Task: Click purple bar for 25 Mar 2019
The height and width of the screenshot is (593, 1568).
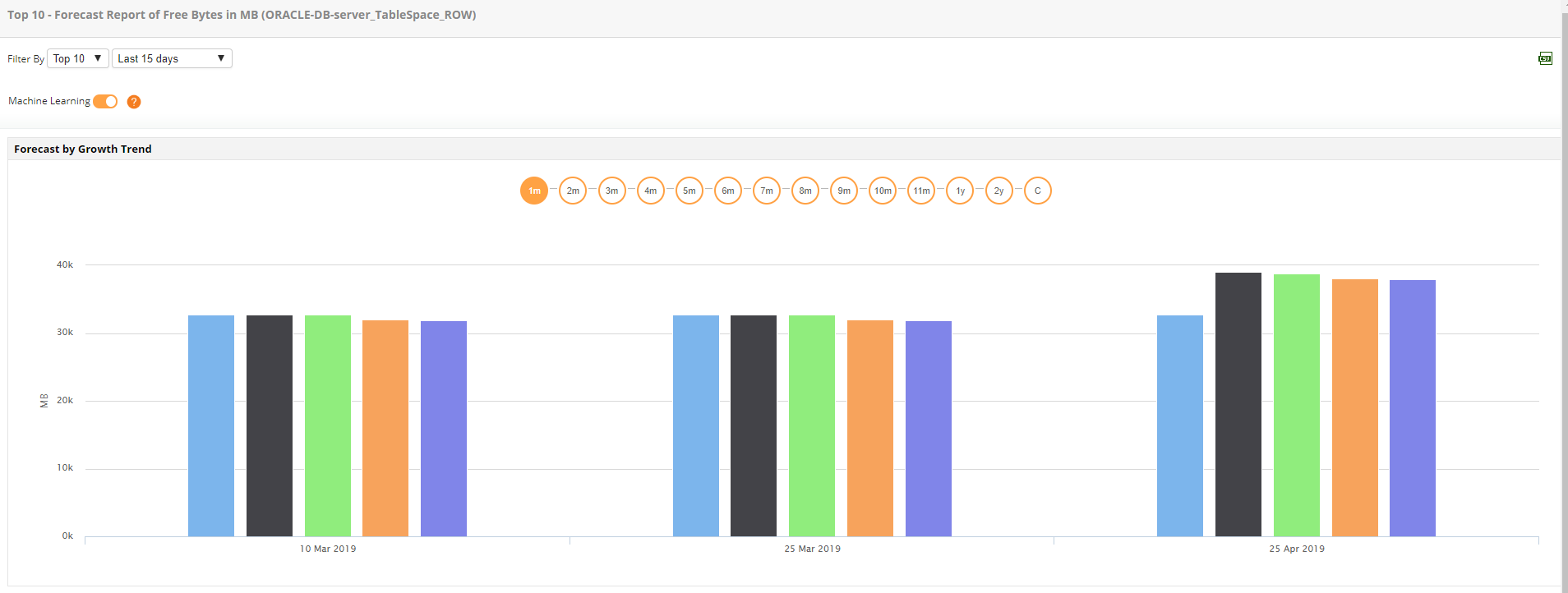Action: pos(929,429)
